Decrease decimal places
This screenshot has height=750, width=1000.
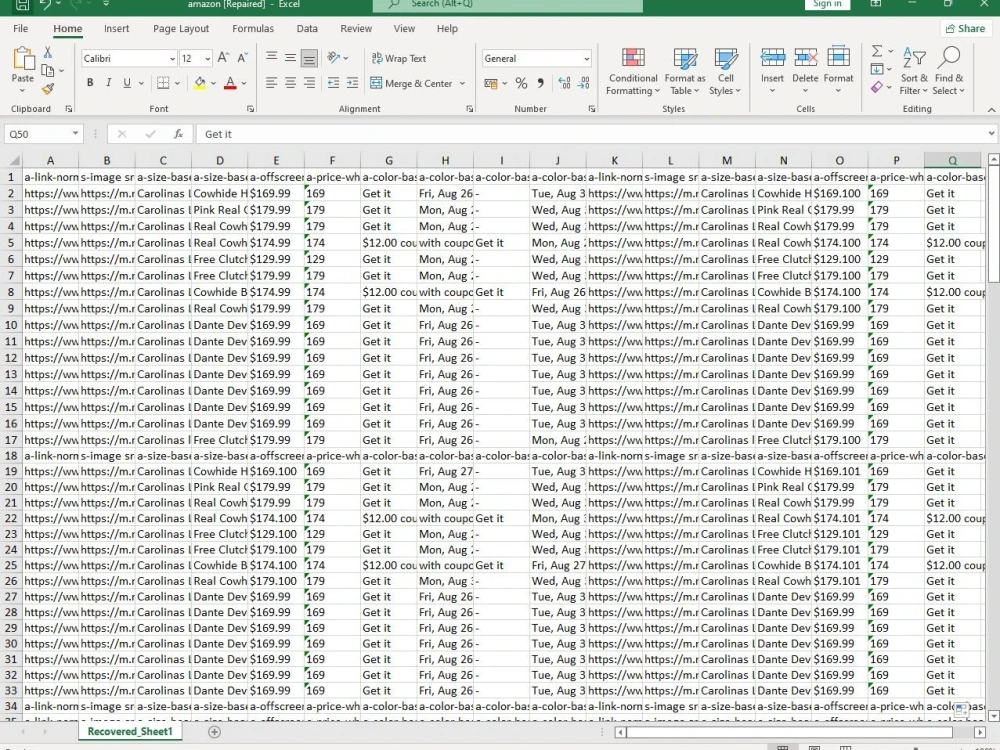click(584, 84)
